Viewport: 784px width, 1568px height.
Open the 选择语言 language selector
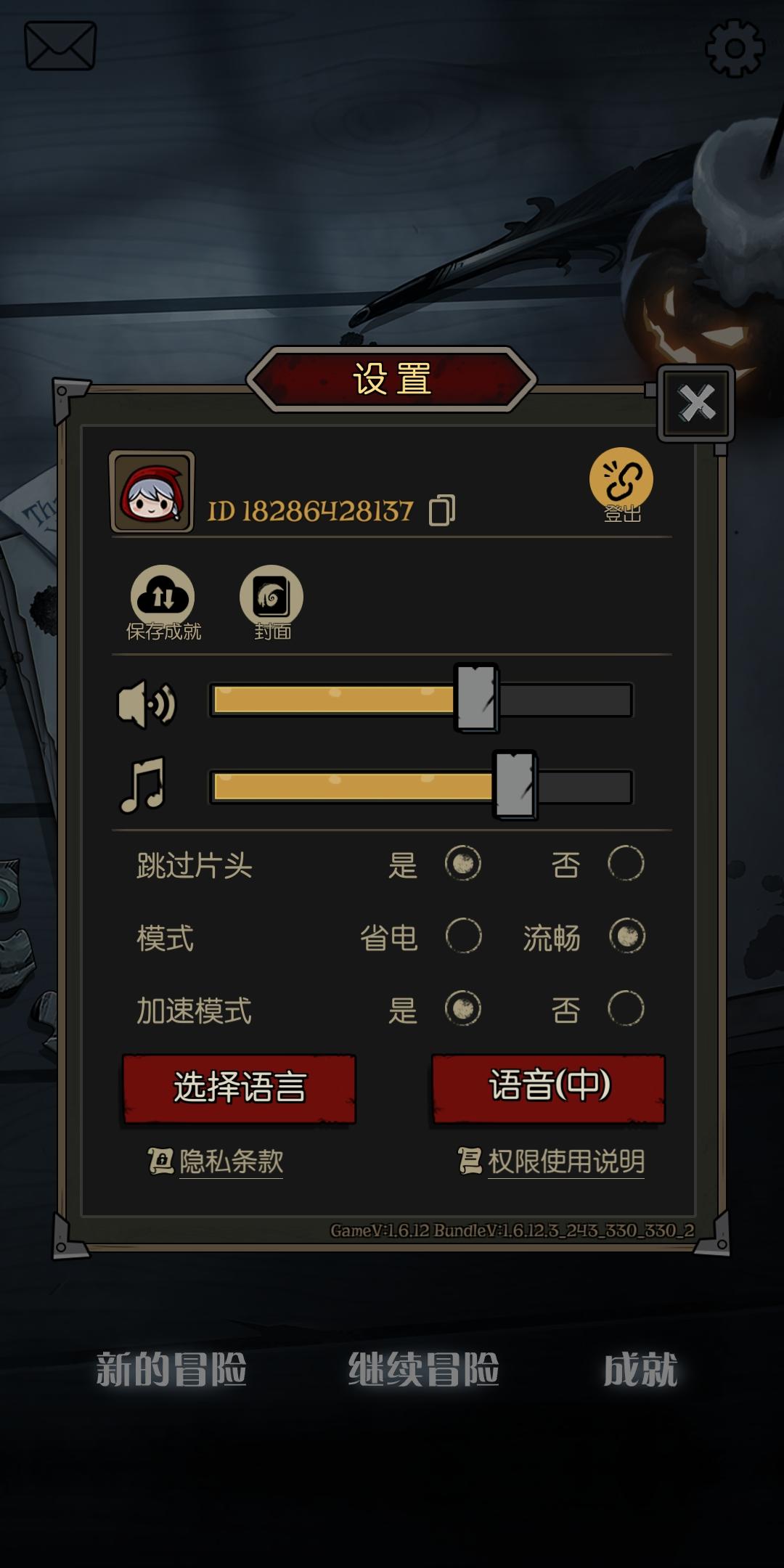click(x=239, y=1089)
